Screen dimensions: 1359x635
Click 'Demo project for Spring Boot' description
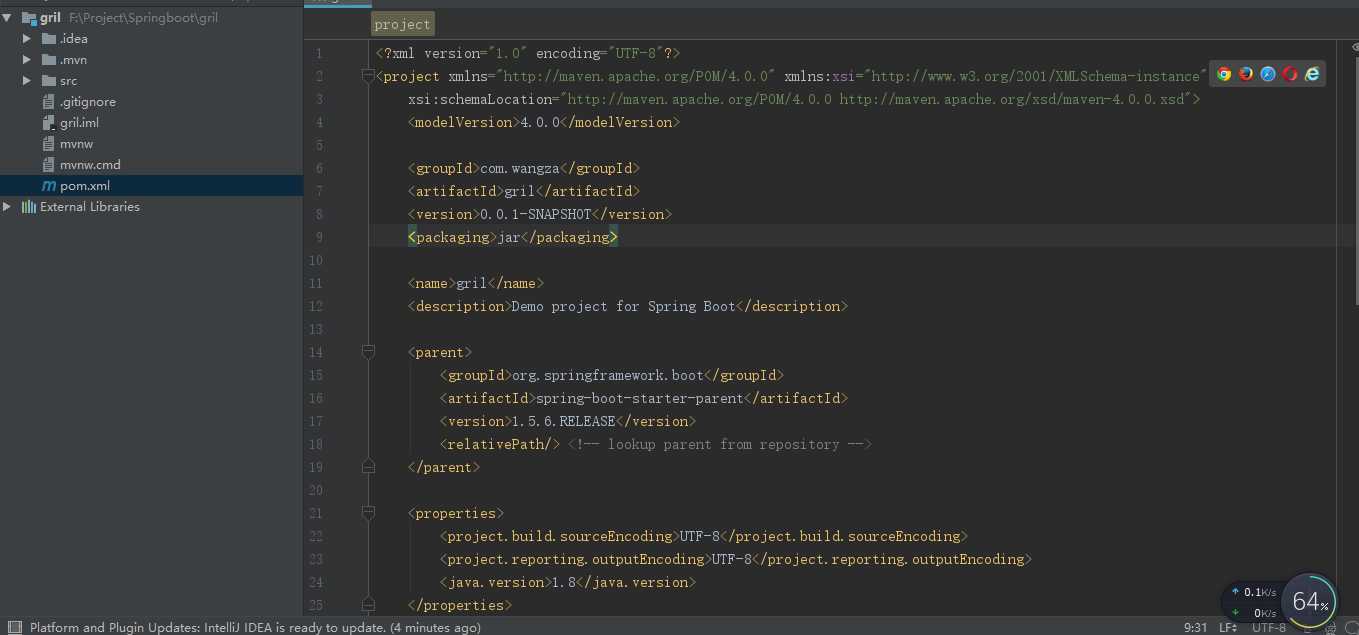pos(623,306)
